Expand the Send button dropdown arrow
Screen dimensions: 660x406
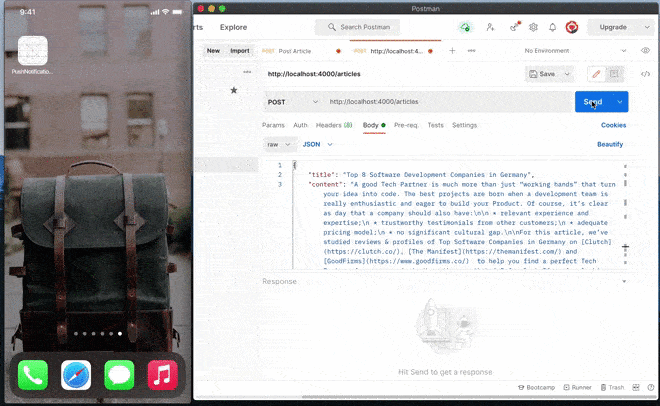pos(620,102)
